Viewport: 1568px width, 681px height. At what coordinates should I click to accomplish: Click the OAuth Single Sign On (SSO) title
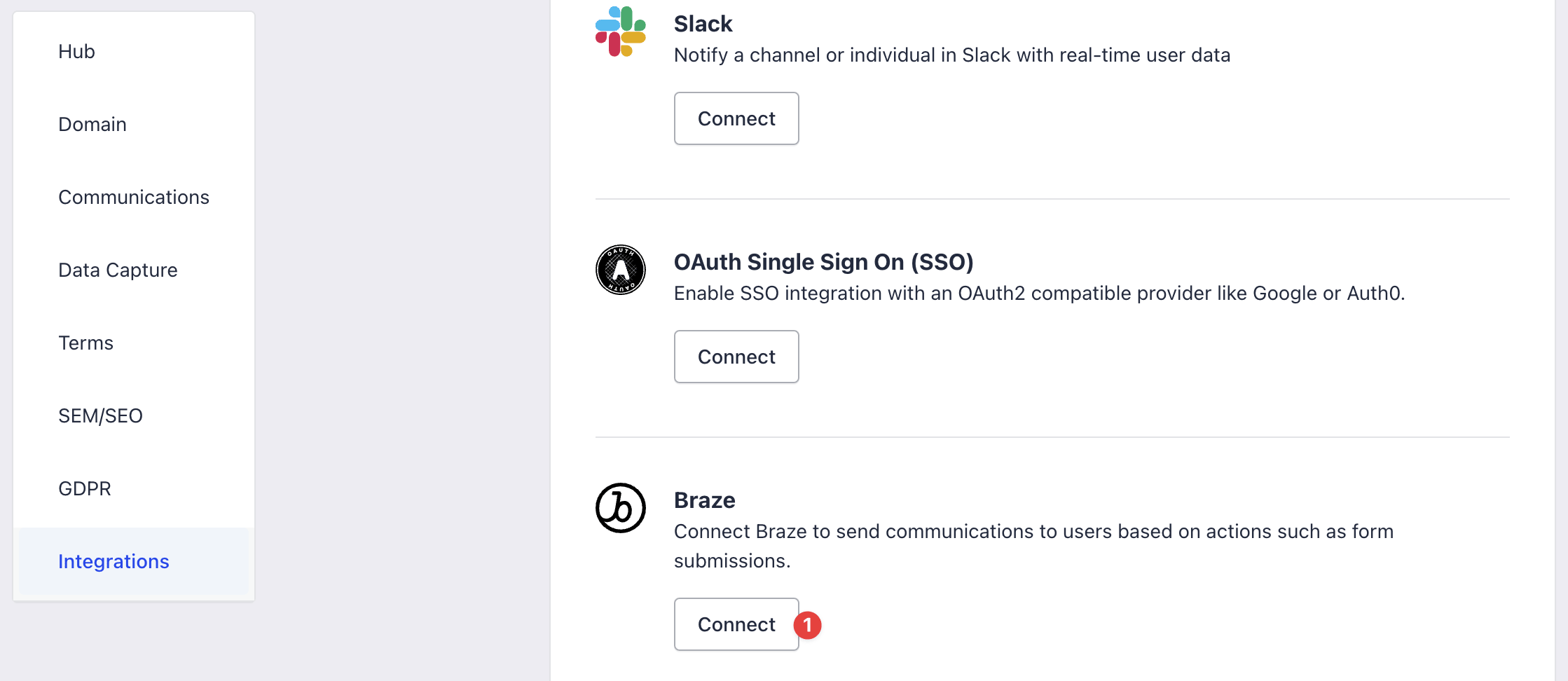(x=824, y=262)
